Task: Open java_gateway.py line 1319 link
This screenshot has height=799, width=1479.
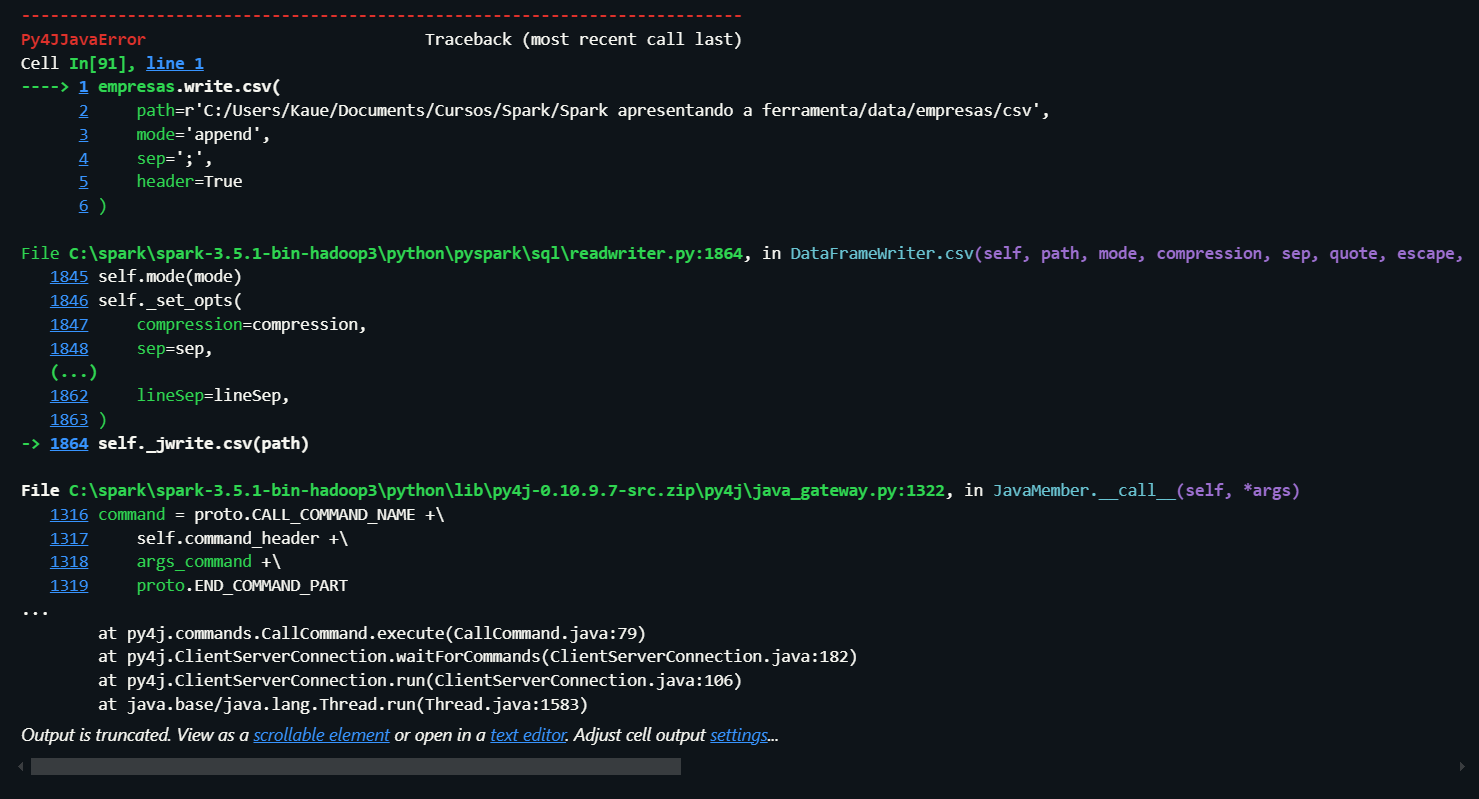Action: tap(69, 585)
